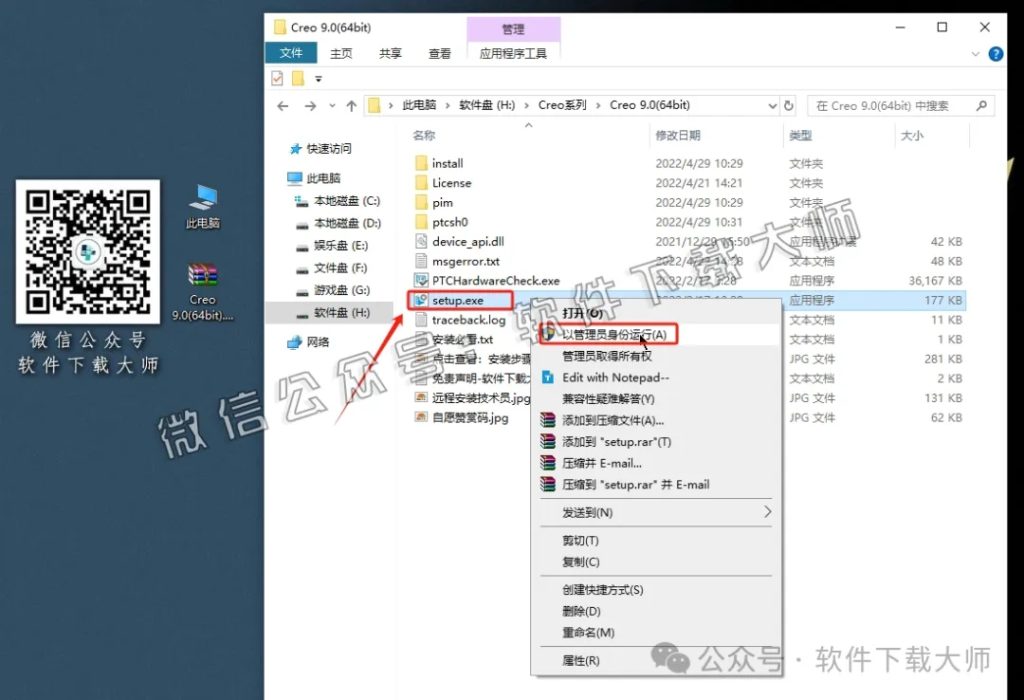Image resolution: width=1024 pixels, height=700 pixels.
Task: Go forward with the right arrow button
Action: pos(310,106)
